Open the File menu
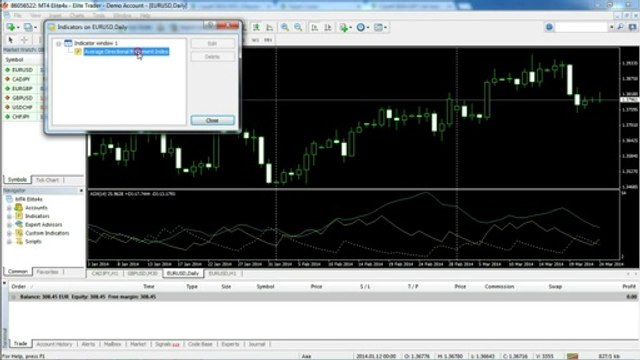 tap(18, 16)
